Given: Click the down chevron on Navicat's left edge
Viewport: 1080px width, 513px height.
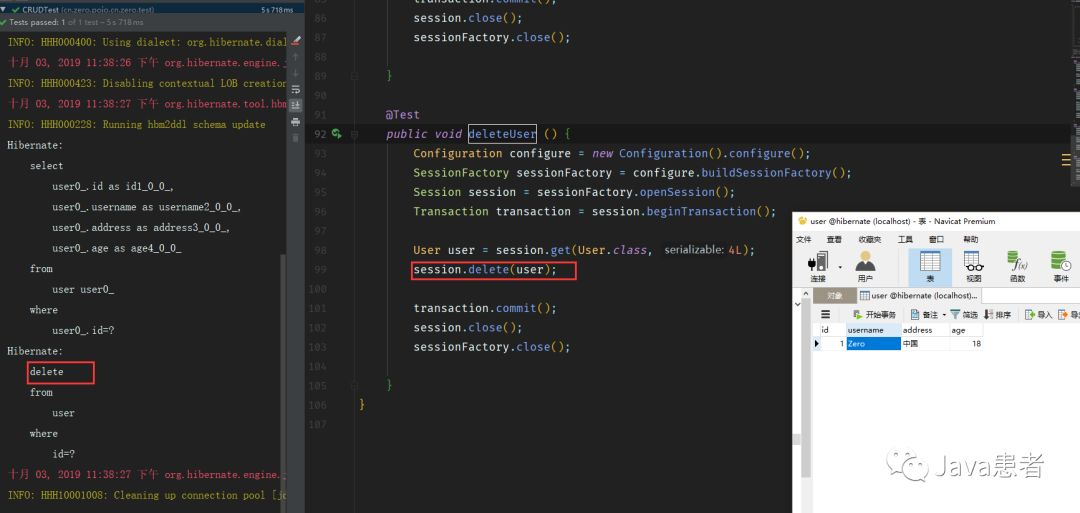Looking at the screenshot, I should [798, 303].
